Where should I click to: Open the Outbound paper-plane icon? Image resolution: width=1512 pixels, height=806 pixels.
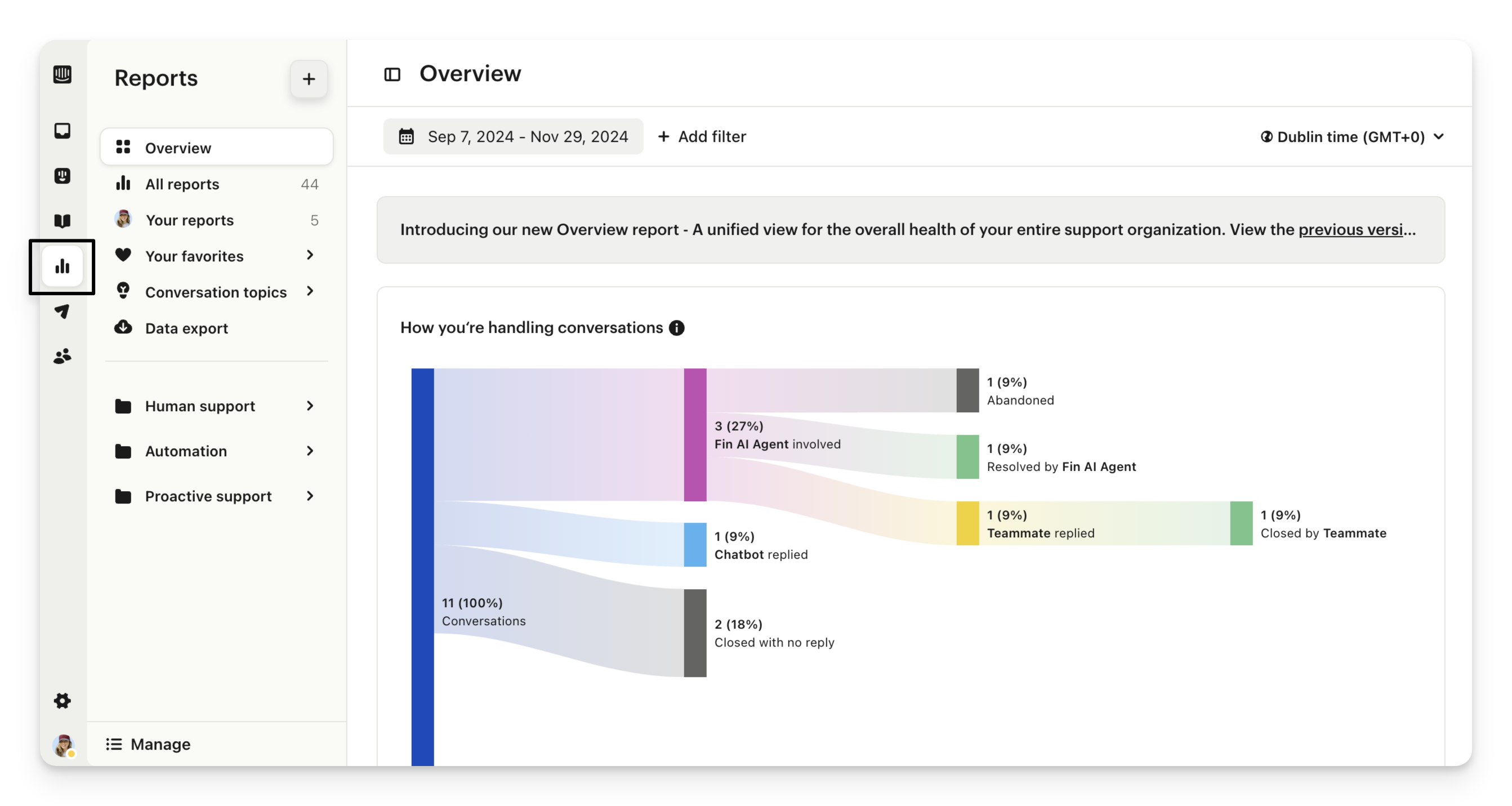click(x=62, y=311)
